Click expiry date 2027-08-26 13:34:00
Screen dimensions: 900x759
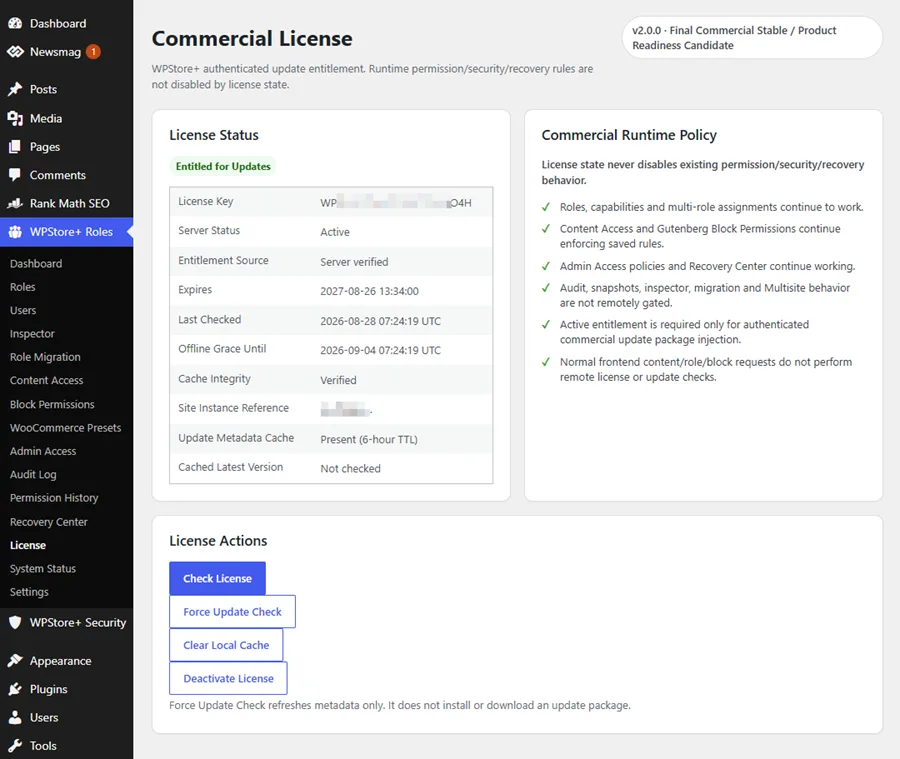click(x=370, y=291)
